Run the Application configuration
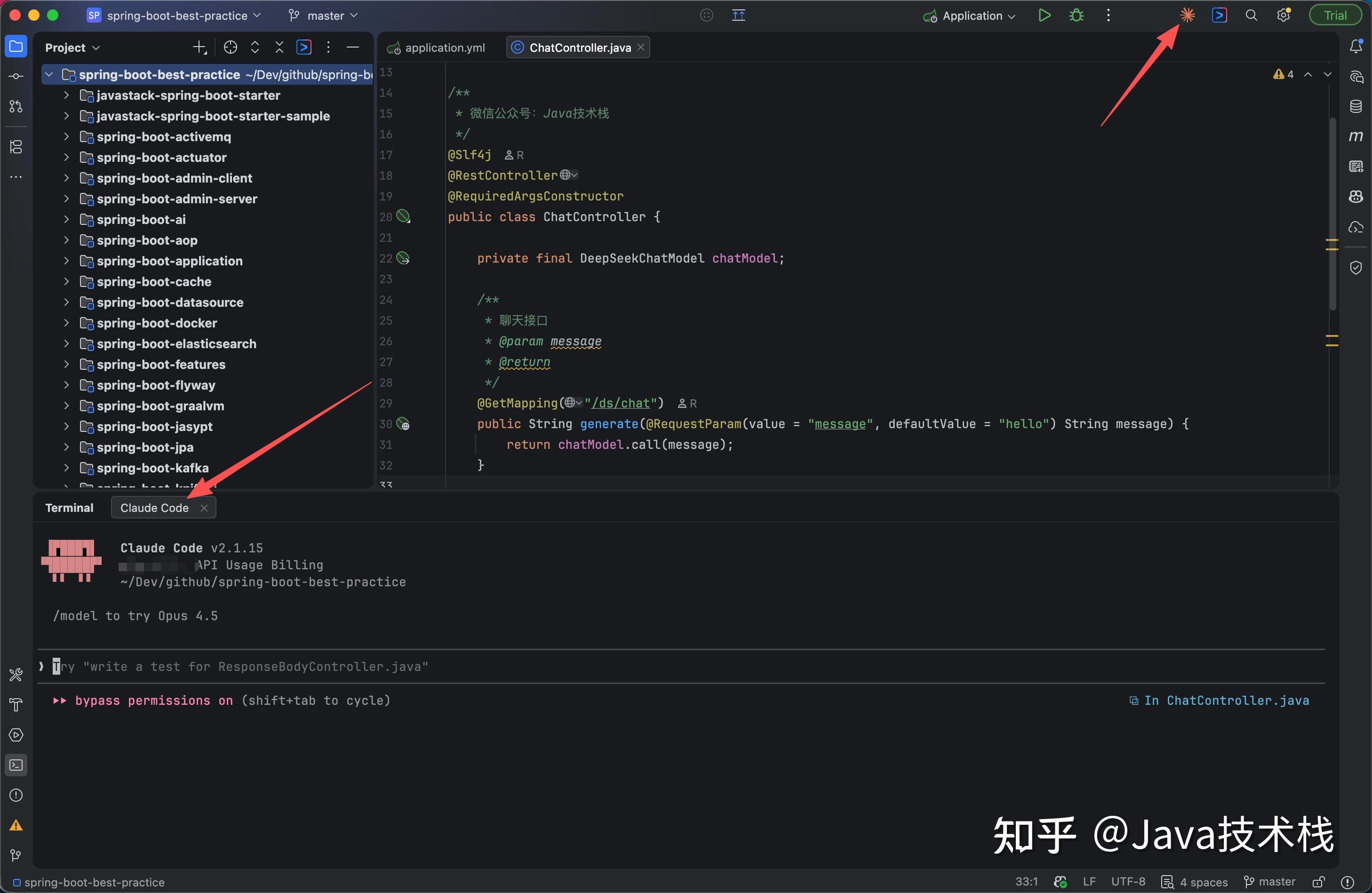The width and height of the screenshot is (1372, 893). tap(1044, 15)
